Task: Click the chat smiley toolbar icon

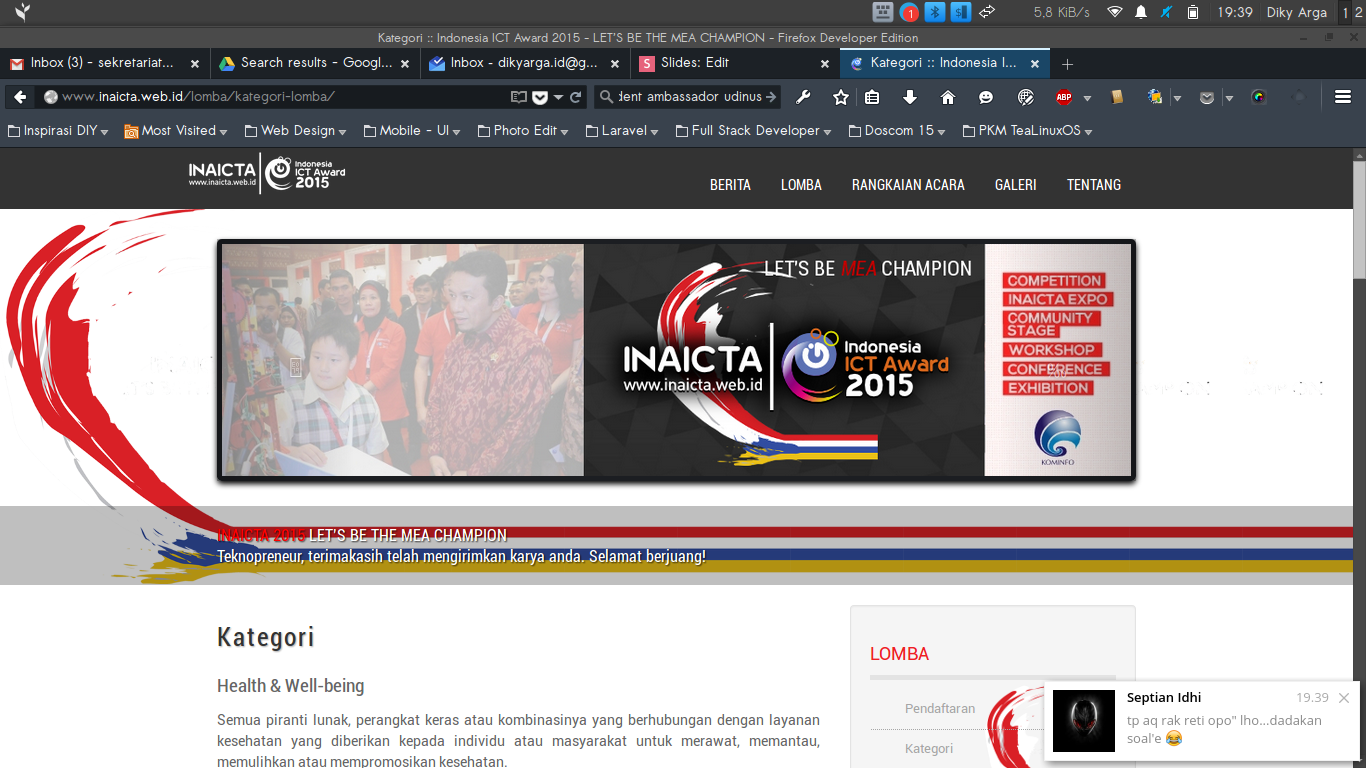Action: 986,97
